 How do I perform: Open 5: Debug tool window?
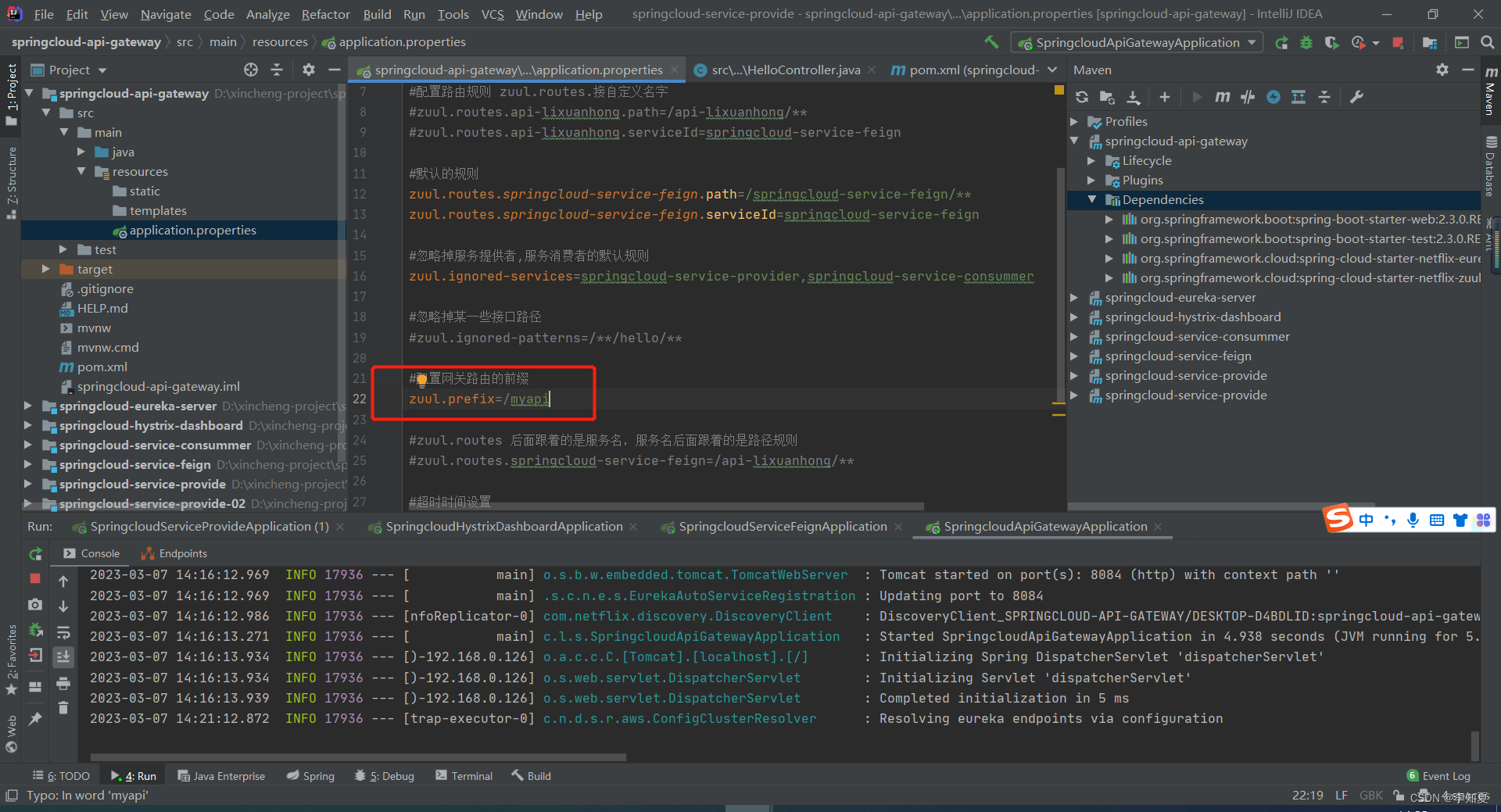tap(384, 775)
